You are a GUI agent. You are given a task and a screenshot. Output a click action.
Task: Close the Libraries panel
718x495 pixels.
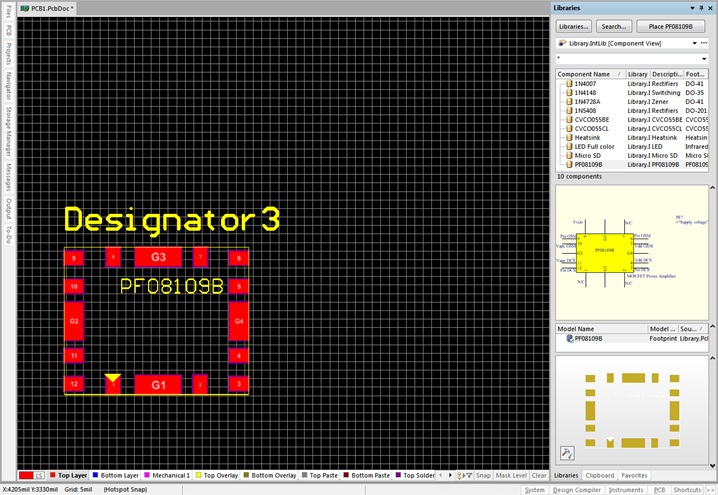tap(710, 8)
